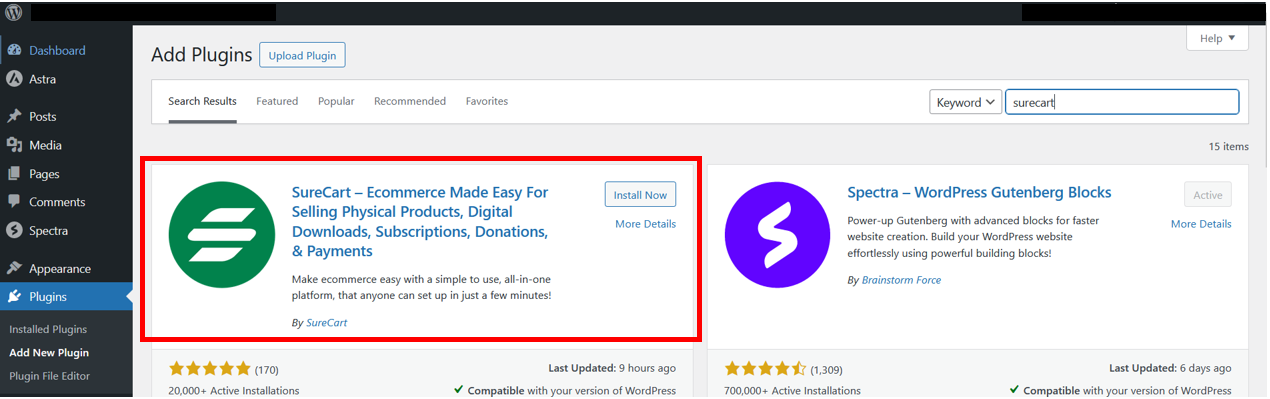Click SureCart's five-star rating
This screenshot has width=1270, height=399.
[x=210, y=369]
